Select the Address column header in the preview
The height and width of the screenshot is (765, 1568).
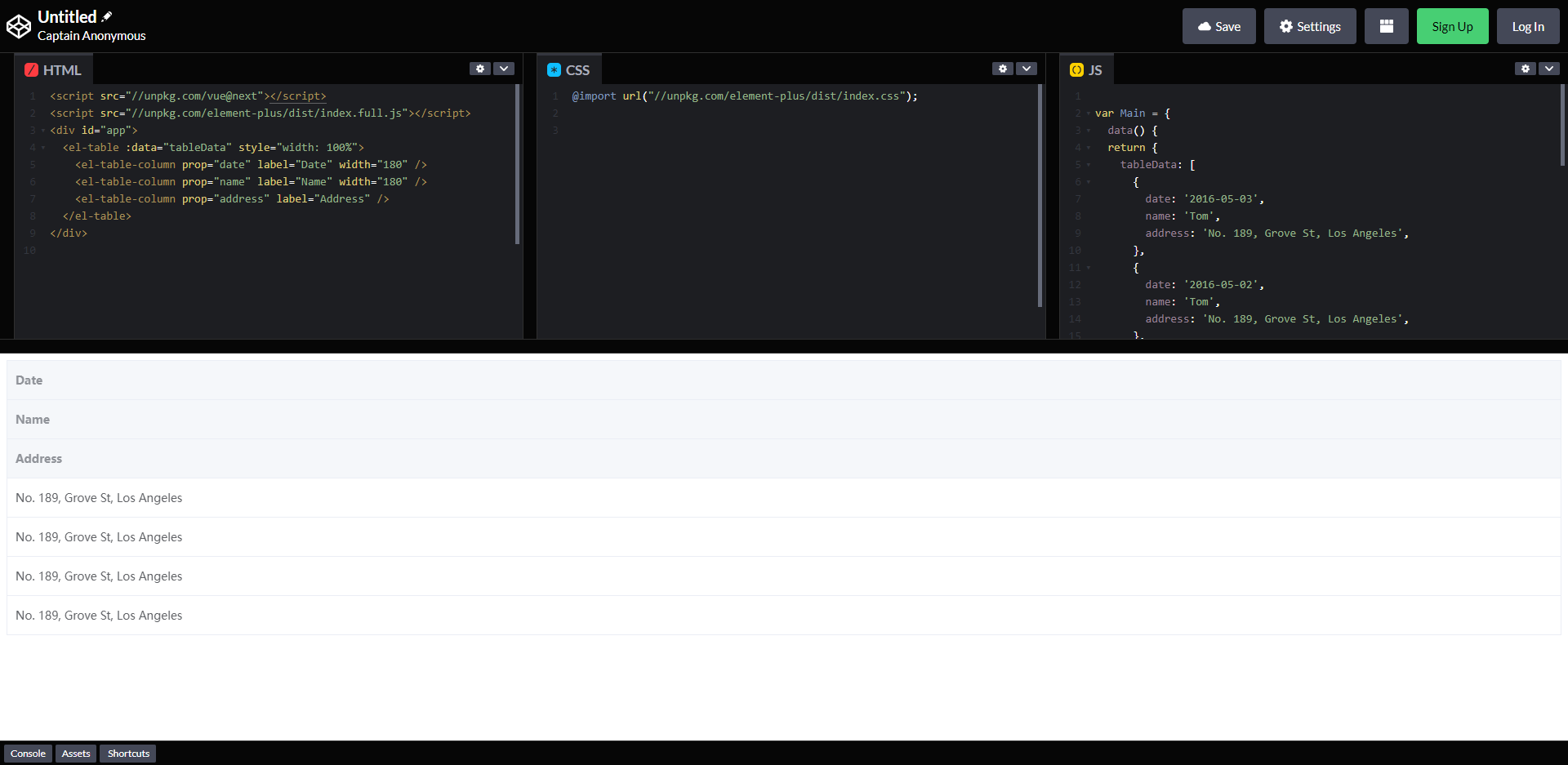(x=38, y=458)
